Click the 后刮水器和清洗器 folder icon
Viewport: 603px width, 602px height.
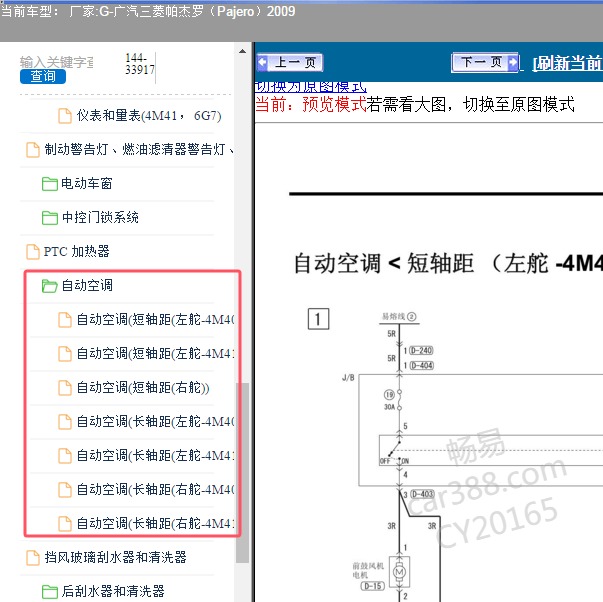[50, 591]
